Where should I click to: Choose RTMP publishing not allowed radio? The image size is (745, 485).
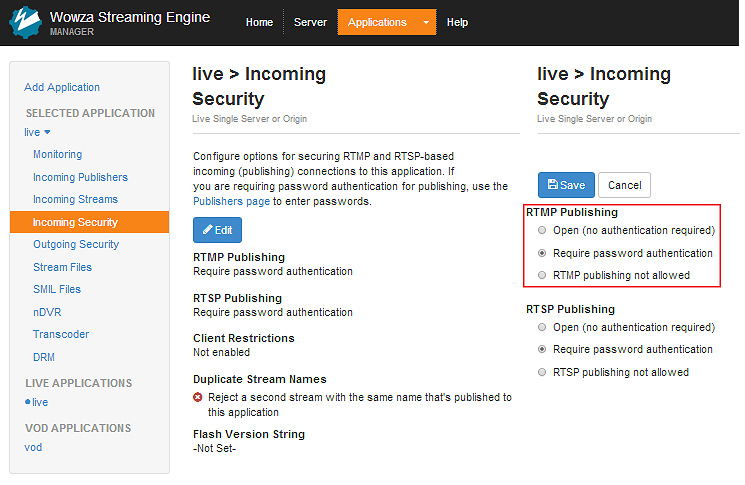pyautogui.click(x=542, y=275)
